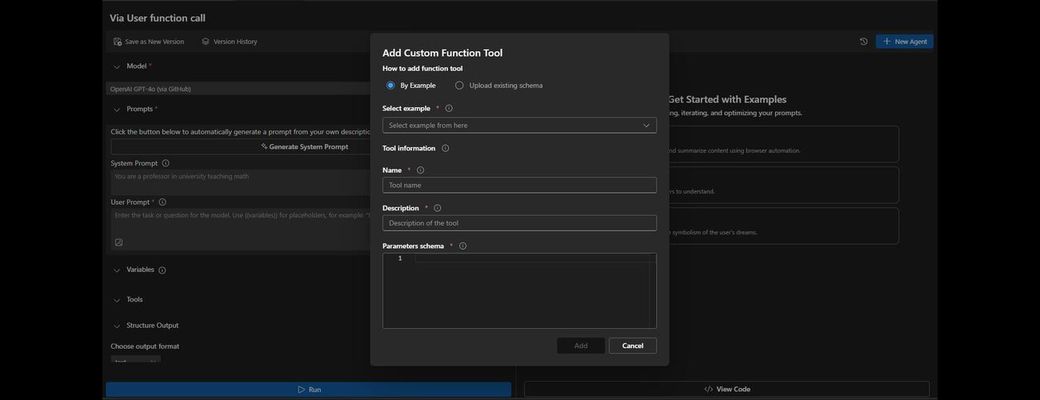Collapse the Model section chevron
The width and height of the screenshot is (1040, 400).
pyautogui.click(x=117, y=66)
